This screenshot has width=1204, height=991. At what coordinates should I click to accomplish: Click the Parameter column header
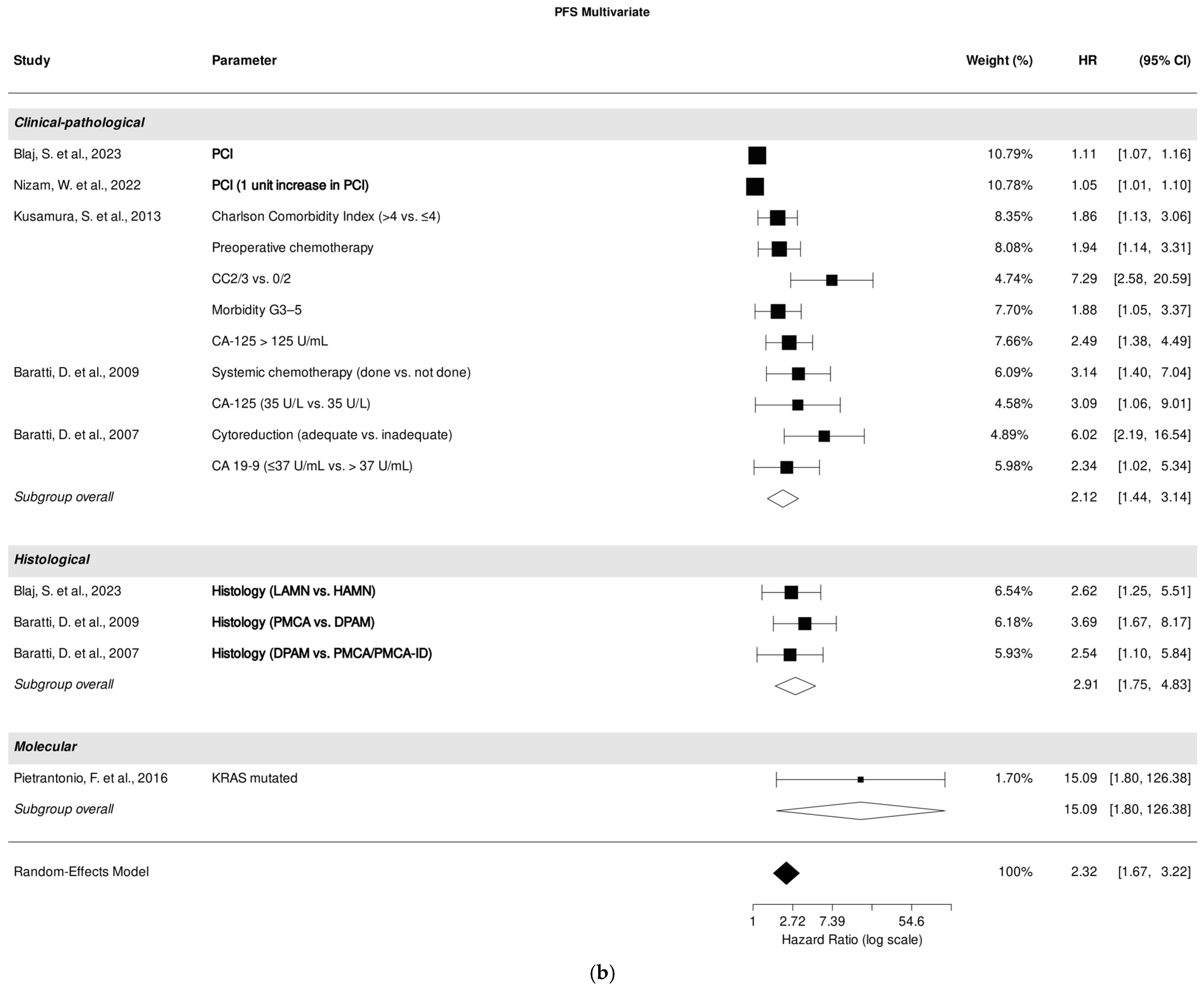[244, 60]
